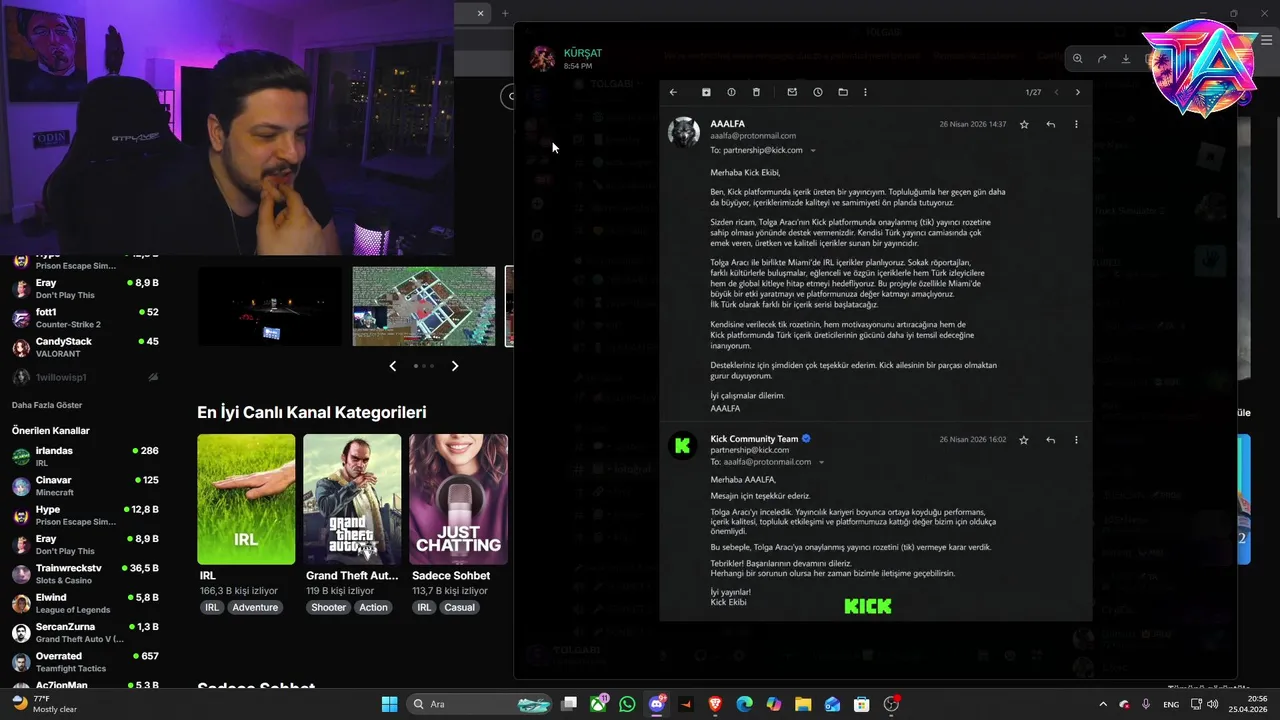Open Elwind League of Legends channel
Screen dimensions: 1280x720
pos(85,603)
